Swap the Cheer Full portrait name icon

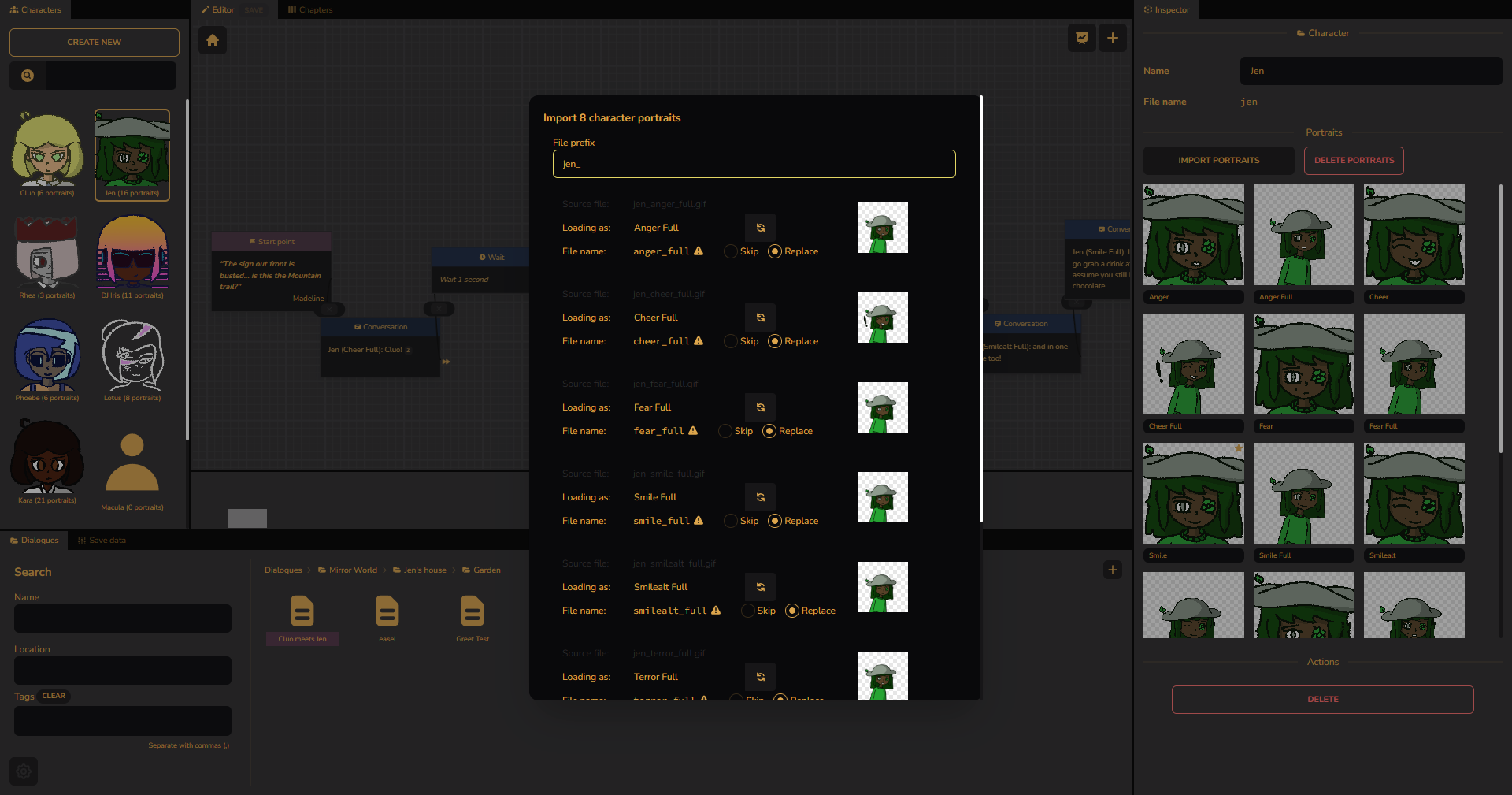pos(761,318)
